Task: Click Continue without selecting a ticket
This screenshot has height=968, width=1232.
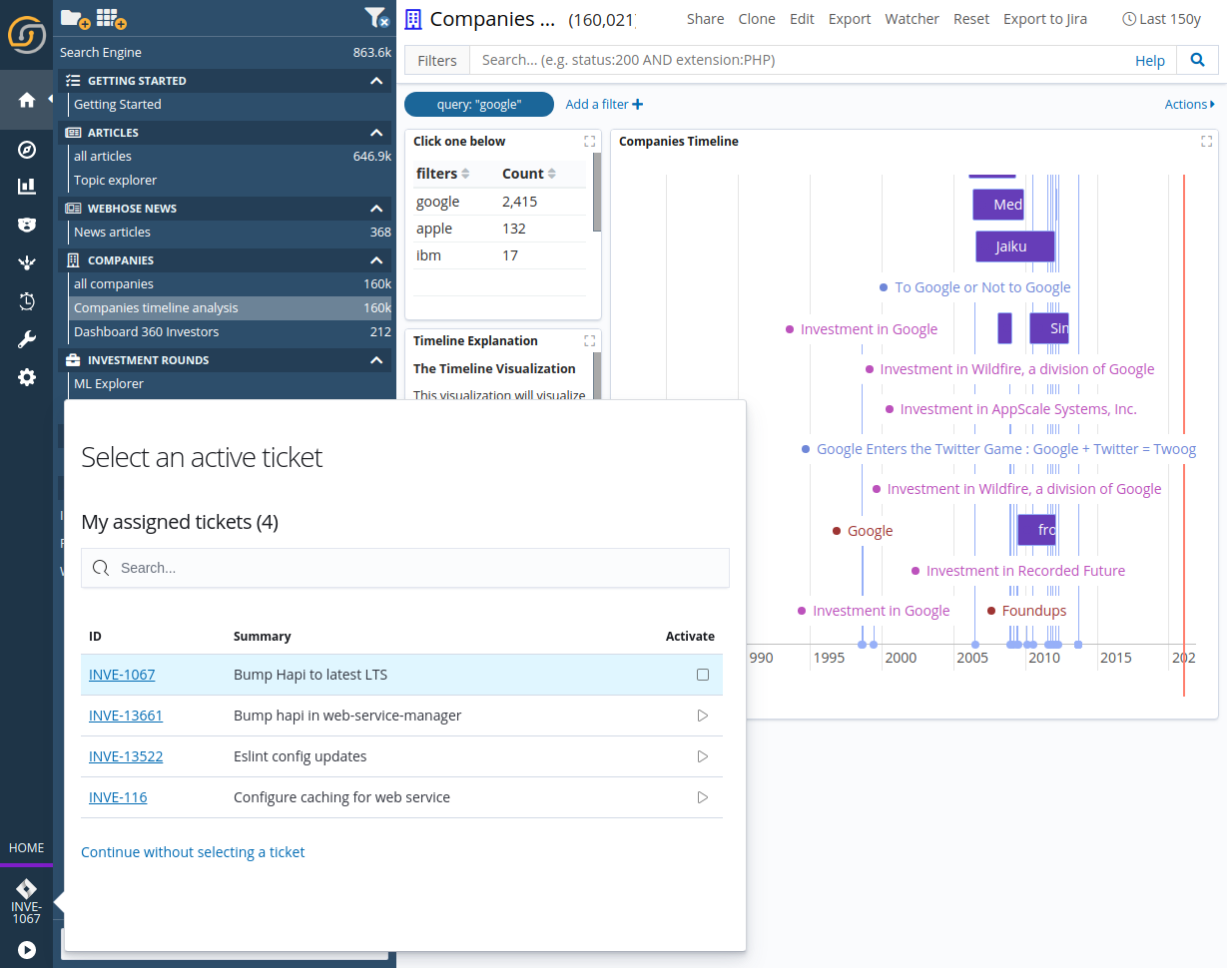Action: (x=193, y=852)
